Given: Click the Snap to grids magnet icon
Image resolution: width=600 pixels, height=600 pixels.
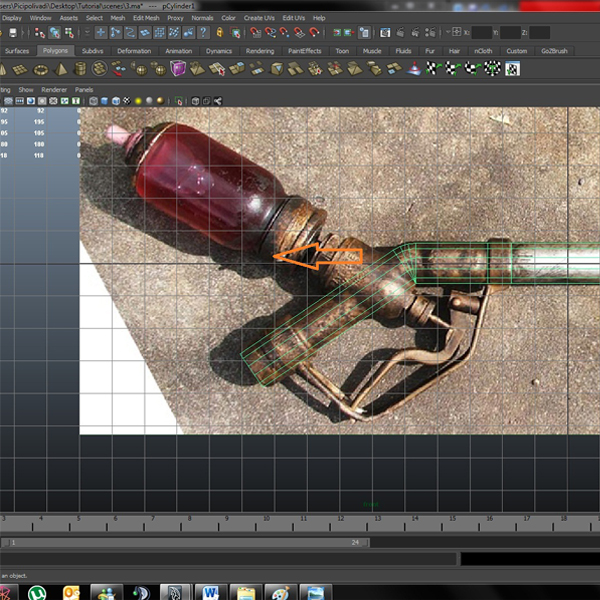Looking at the screenshot, I should (x=255, y=33).
